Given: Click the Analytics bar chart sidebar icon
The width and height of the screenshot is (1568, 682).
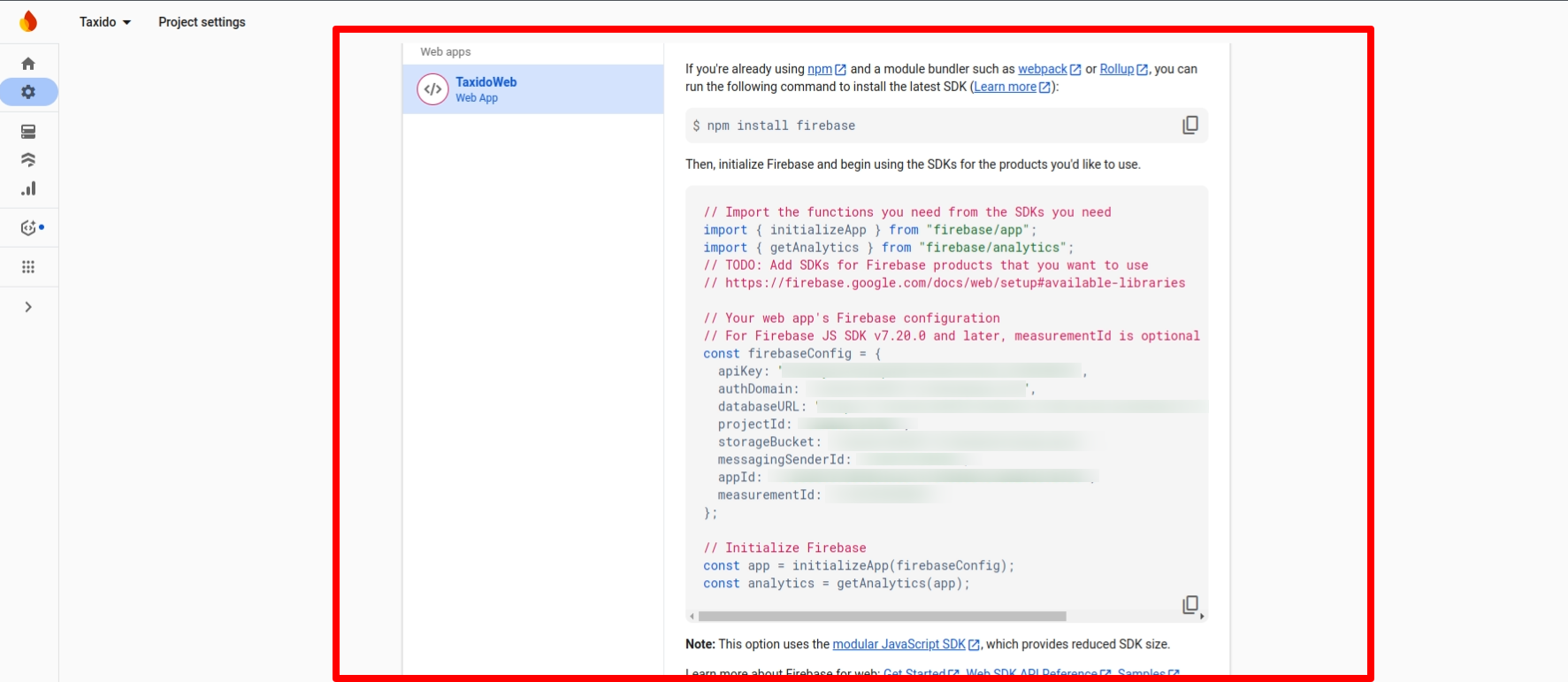Looking at the screenshot, I should pyautogui.click(x=28, y=188).
